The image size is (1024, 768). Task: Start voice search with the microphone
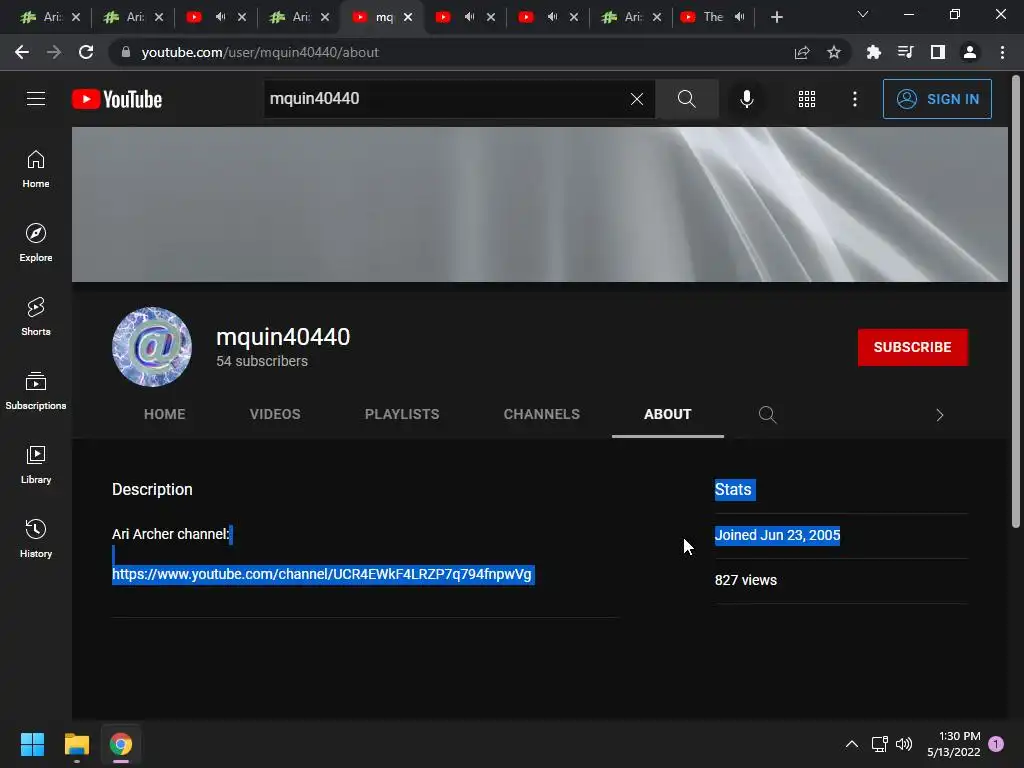tap(746, 99)
